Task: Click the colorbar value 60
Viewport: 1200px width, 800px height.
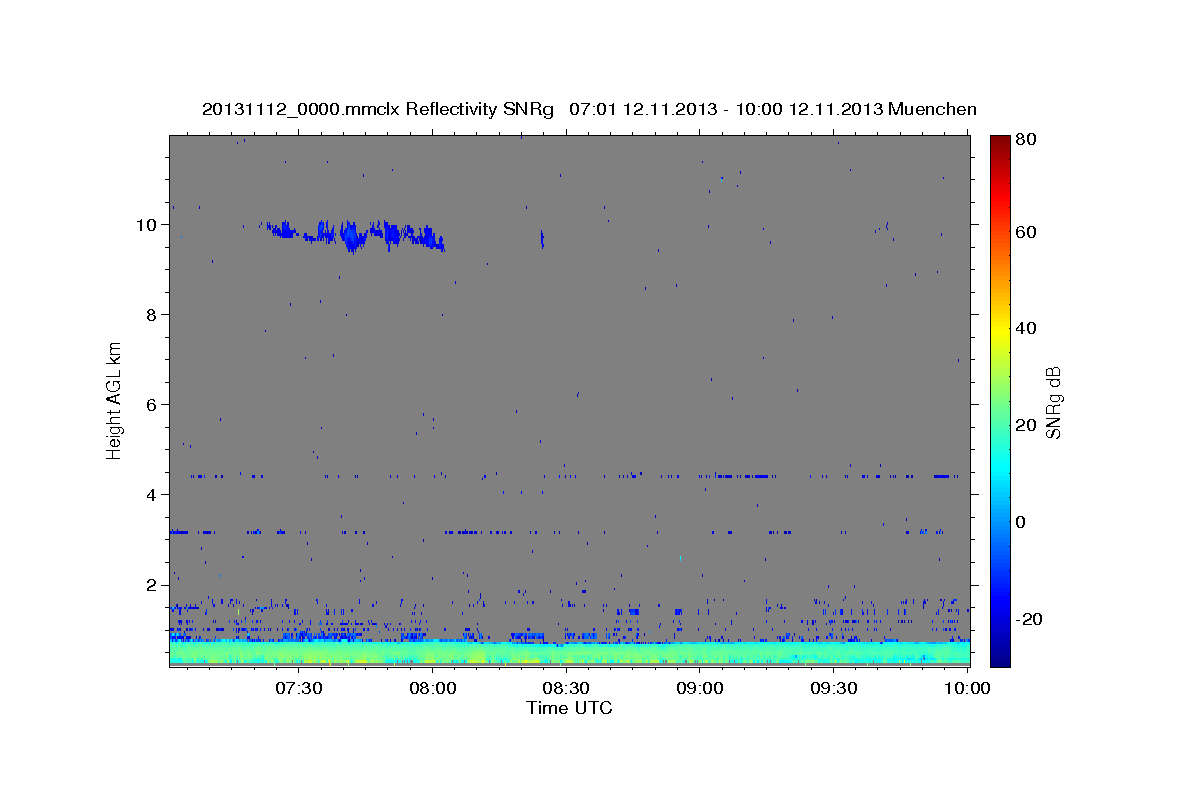Action: pos(1026,232)
